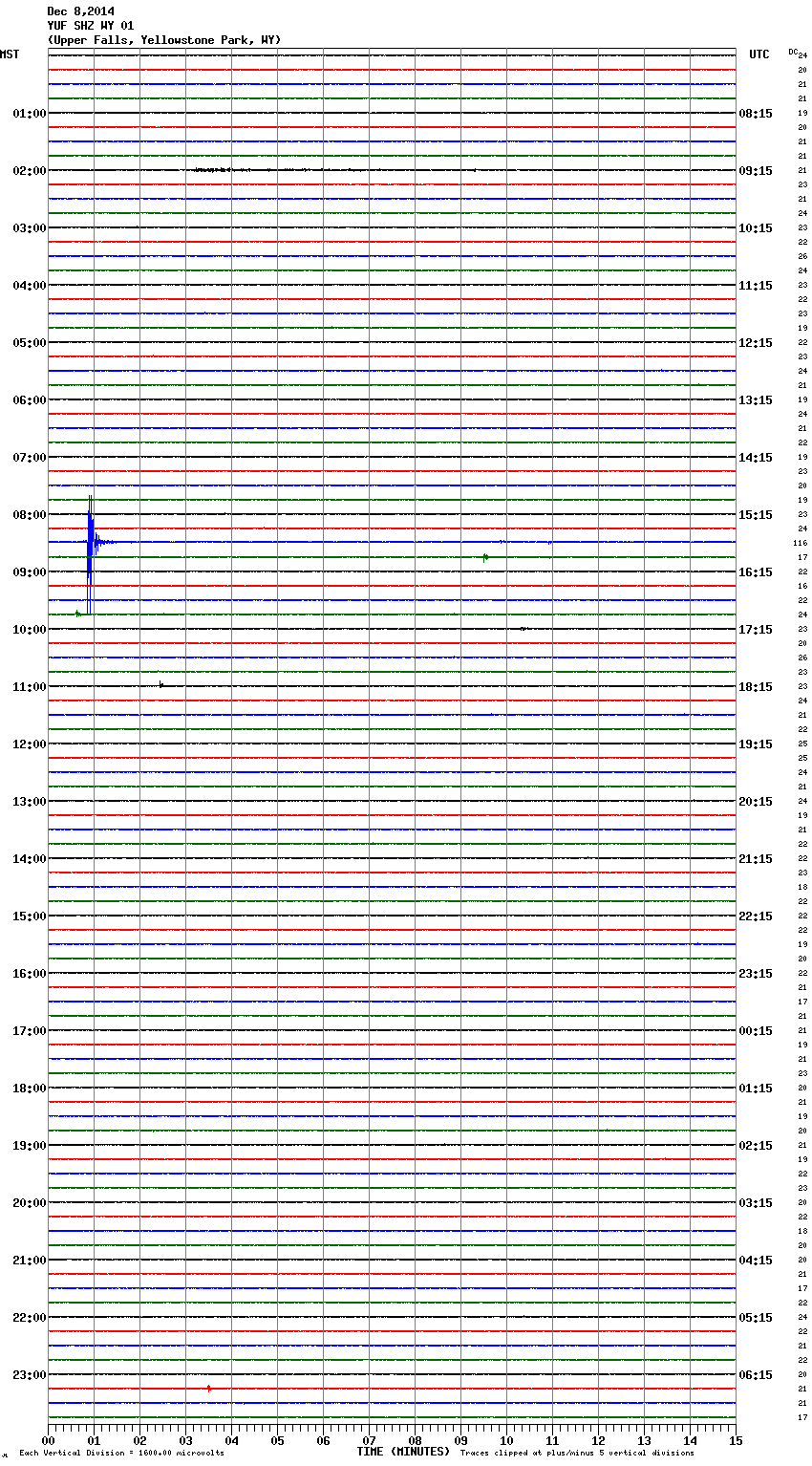Click the "Each Vertical Division = 1600.00 microvolts" note
This screenshot has height=1466, width=812.
(x=121, y=1454)
